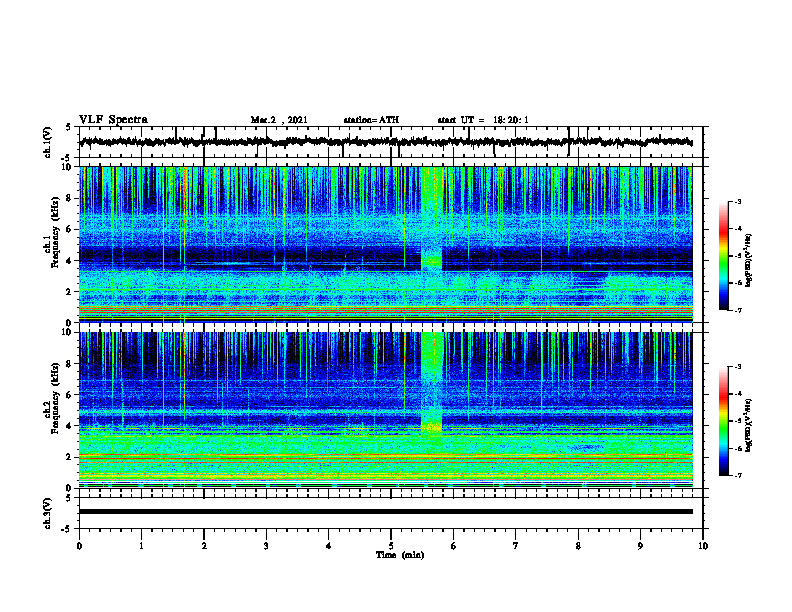792x612 pixels.
Task: Click the "2" kHz tick on ch.1 frequency axis
Action: [69, 291]
